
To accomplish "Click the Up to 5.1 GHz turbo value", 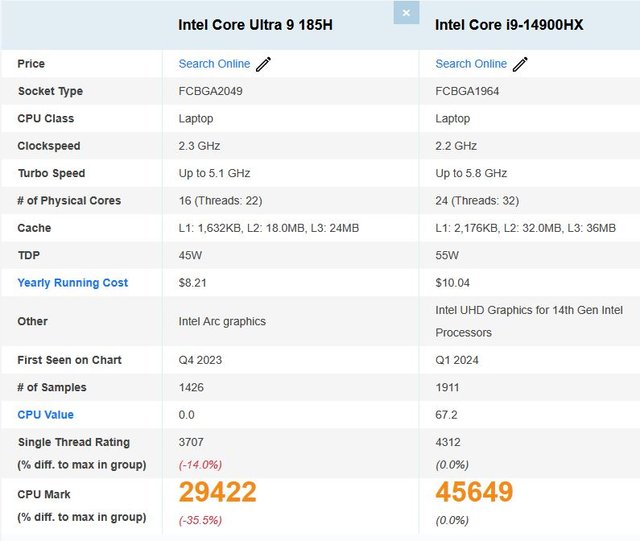I will (214, 173).
